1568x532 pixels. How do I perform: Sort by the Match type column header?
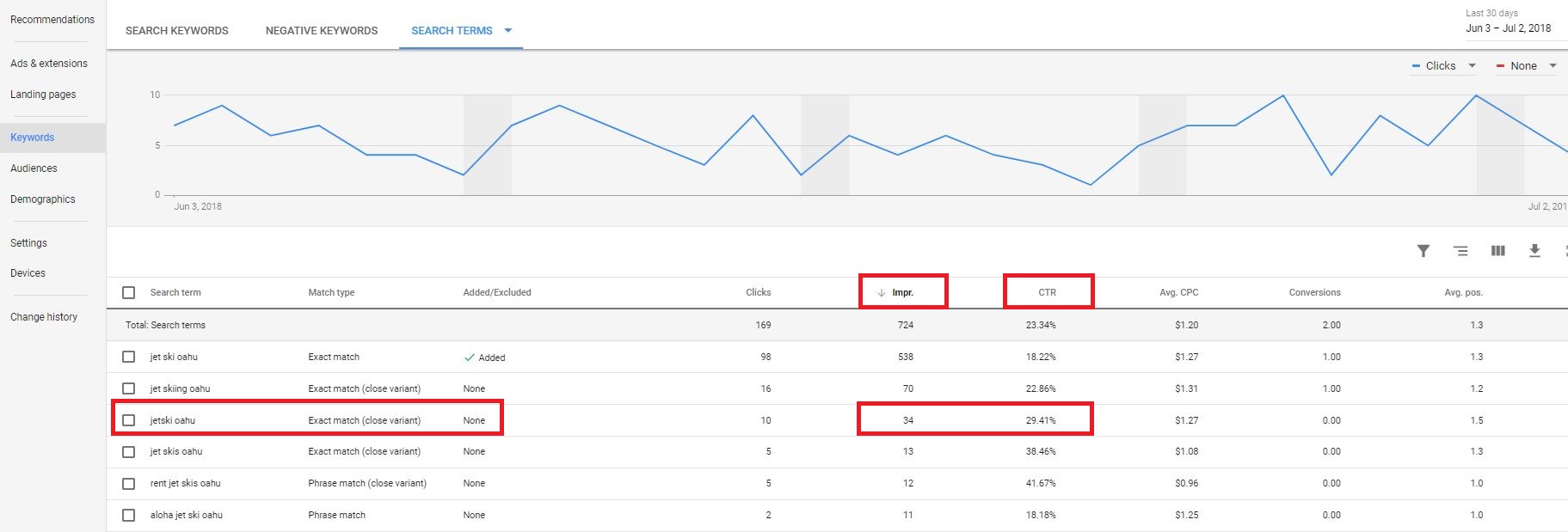(331, 293)
